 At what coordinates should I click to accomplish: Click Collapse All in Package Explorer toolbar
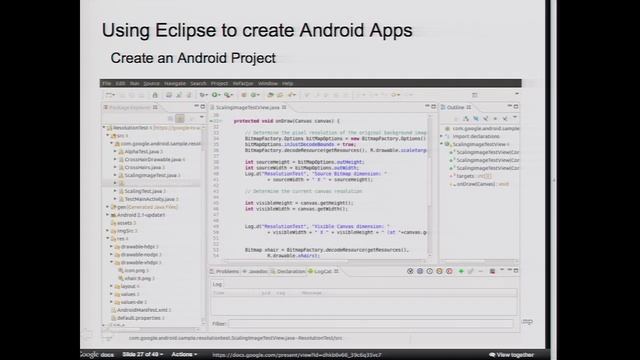tap(170, 118)
